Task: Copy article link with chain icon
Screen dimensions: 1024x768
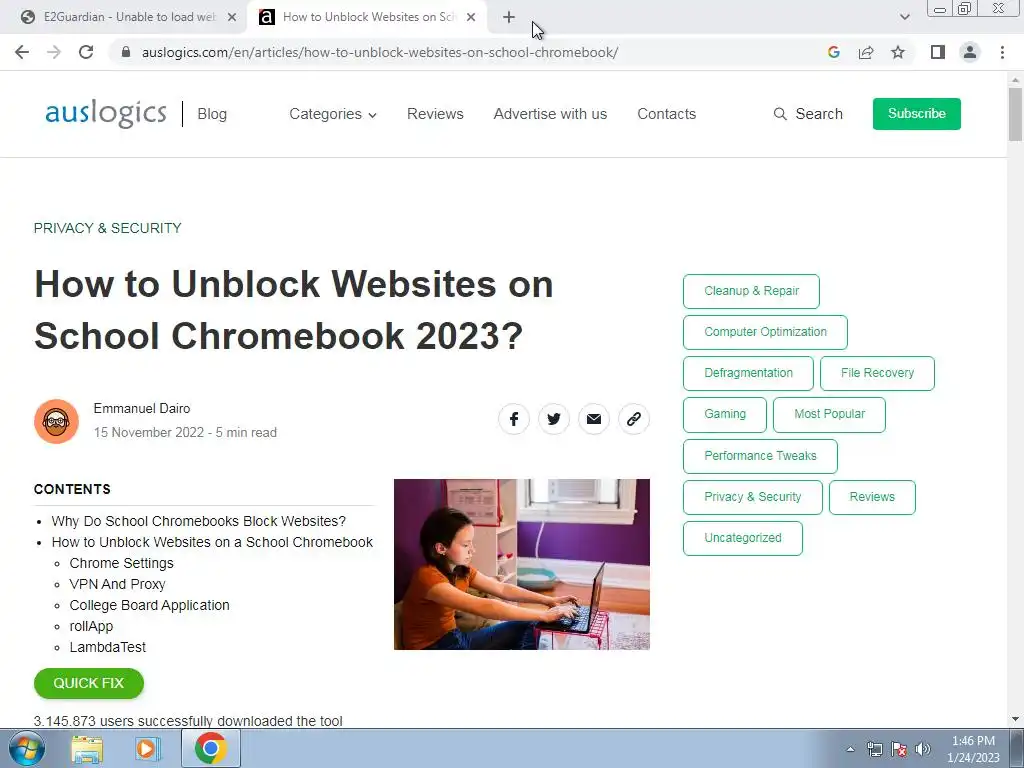Action: [x=633, y=419]
